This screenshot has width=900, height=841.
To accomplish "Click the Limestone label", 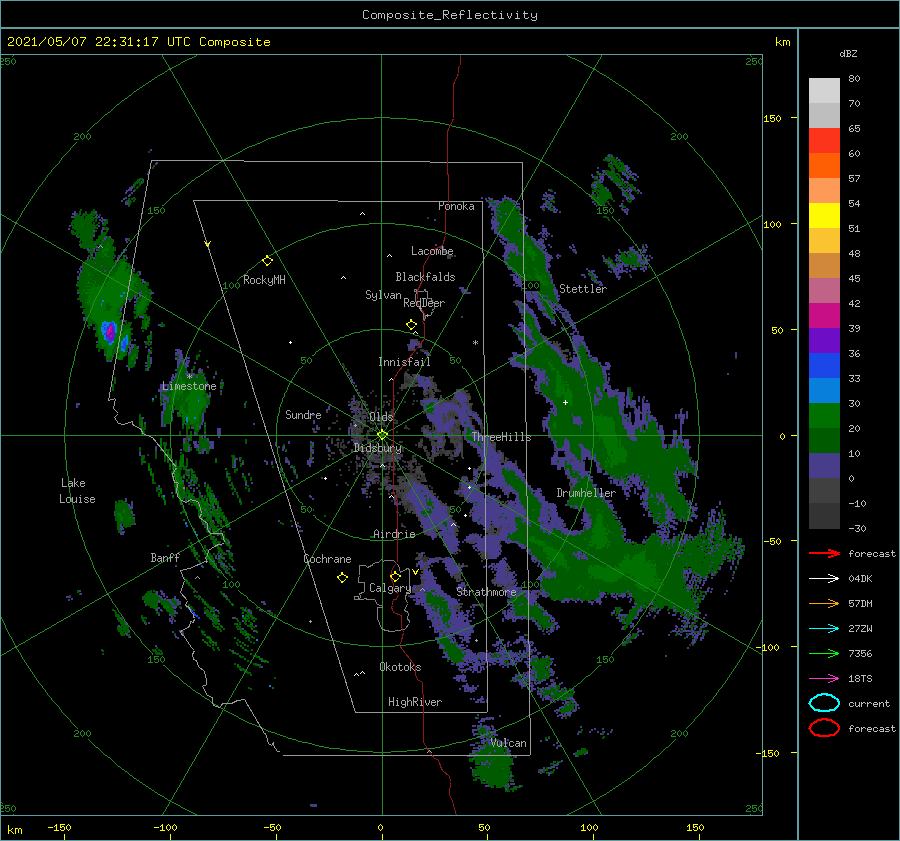I will tap(189, 386).
